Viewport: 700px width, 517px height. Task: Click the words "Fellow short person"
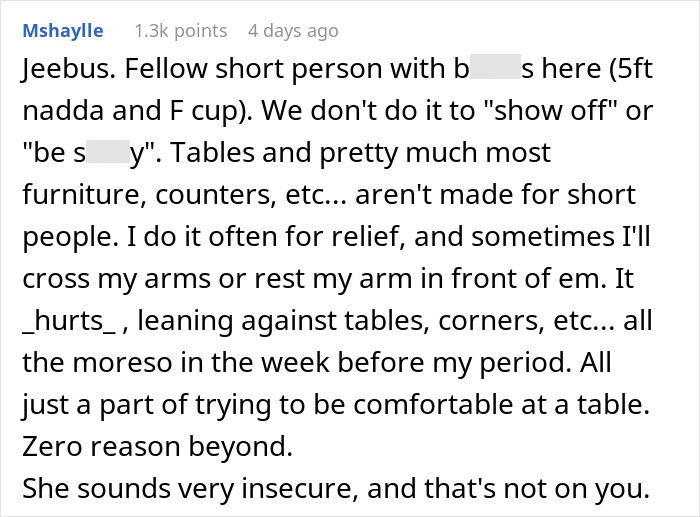pyautogui.click(x=254, y=69)
